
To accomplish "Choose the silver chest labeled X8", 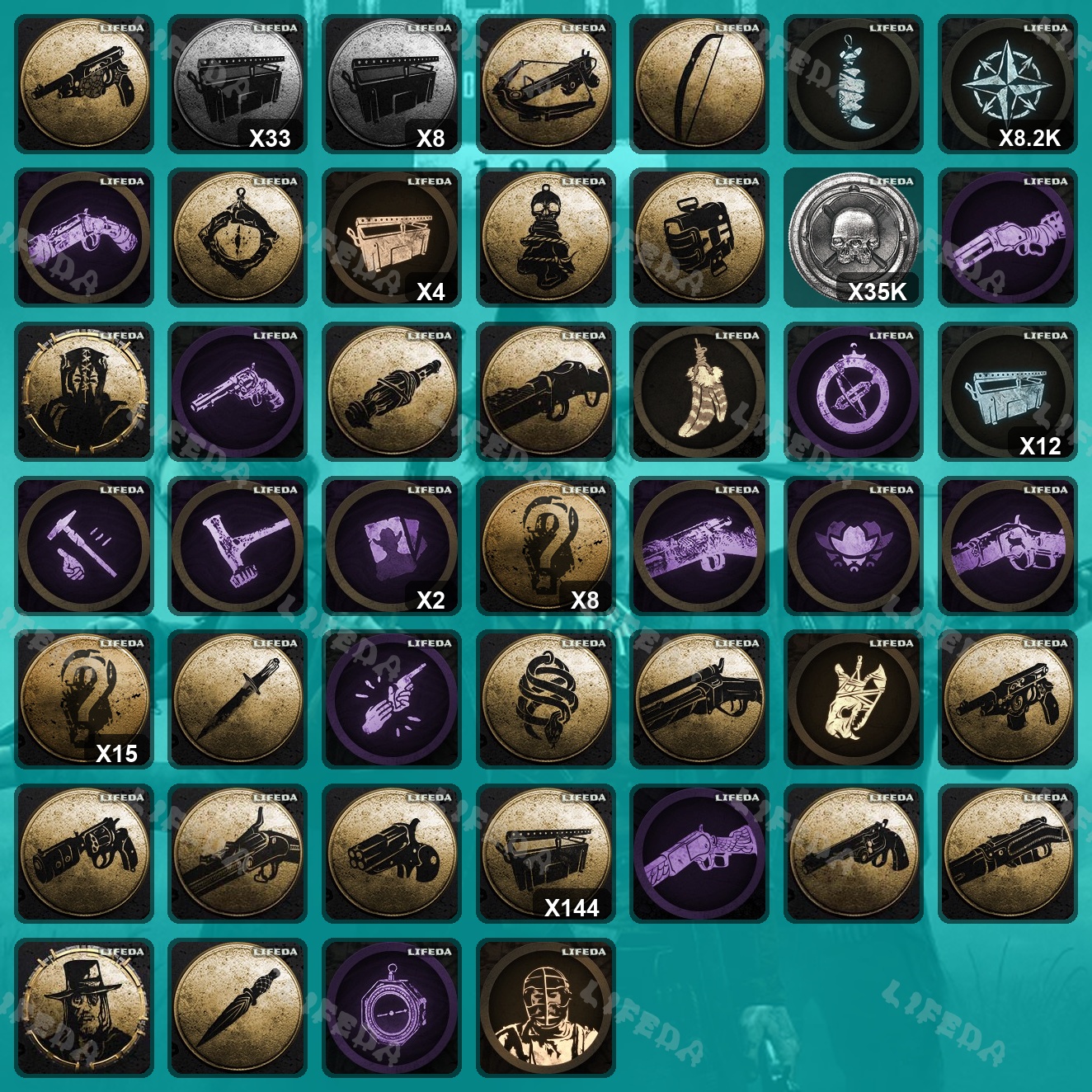I will point(392,83).
